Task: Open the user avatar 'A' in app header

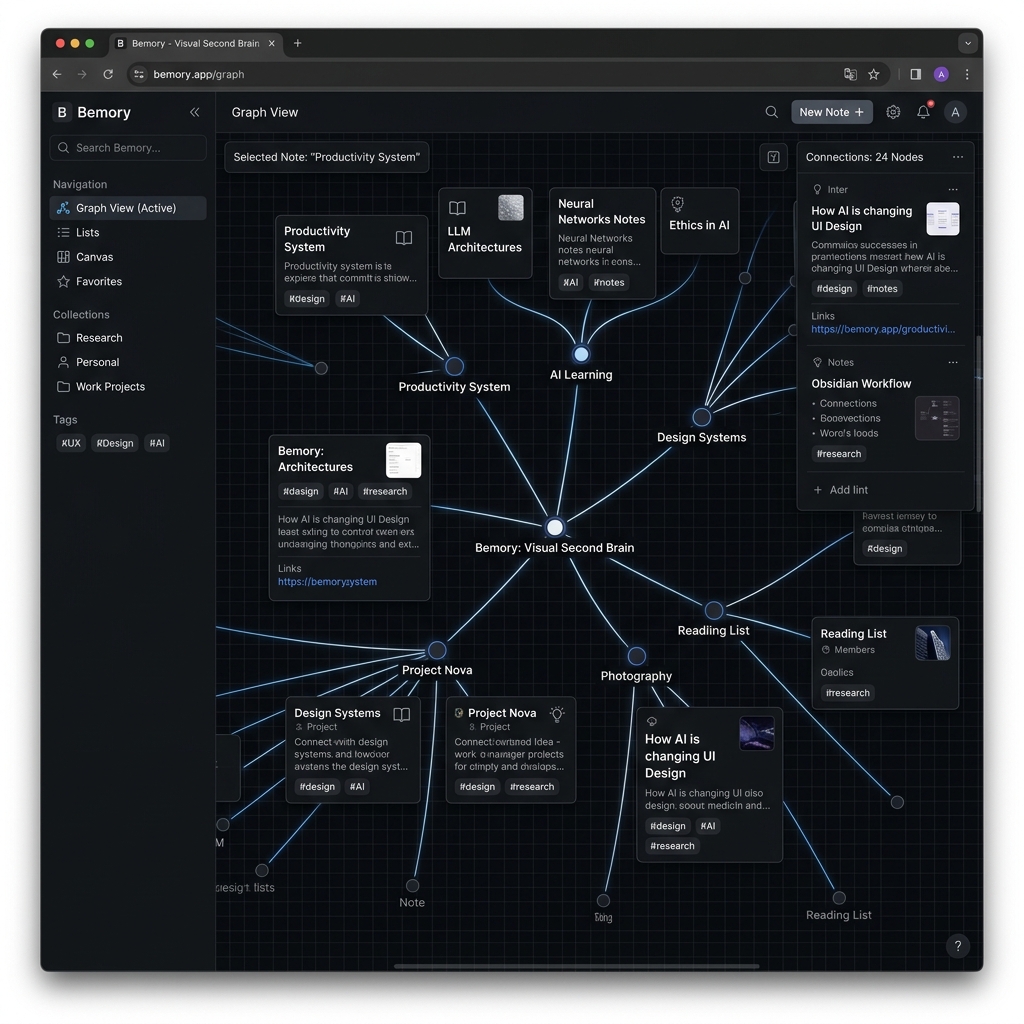Action: point(955,112)
